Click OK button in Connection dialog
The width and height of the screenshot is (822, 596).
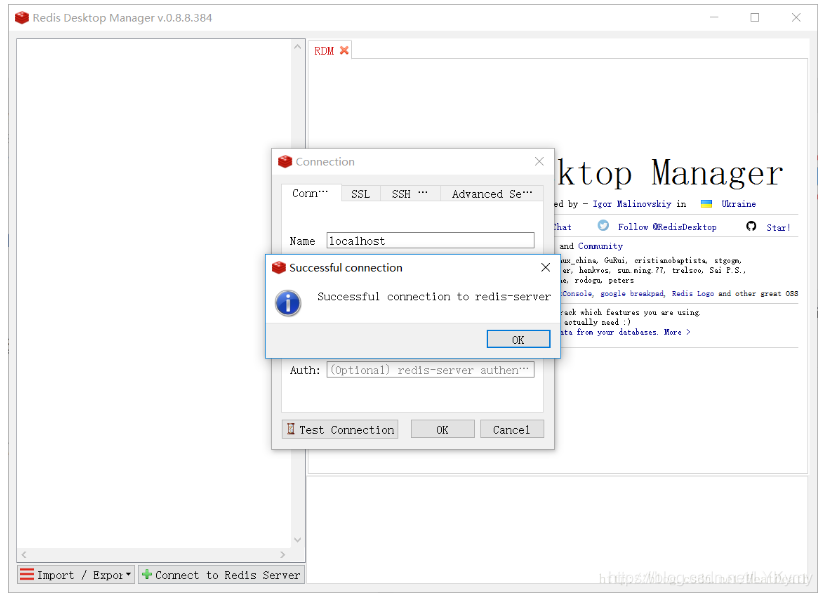point(442,429)
